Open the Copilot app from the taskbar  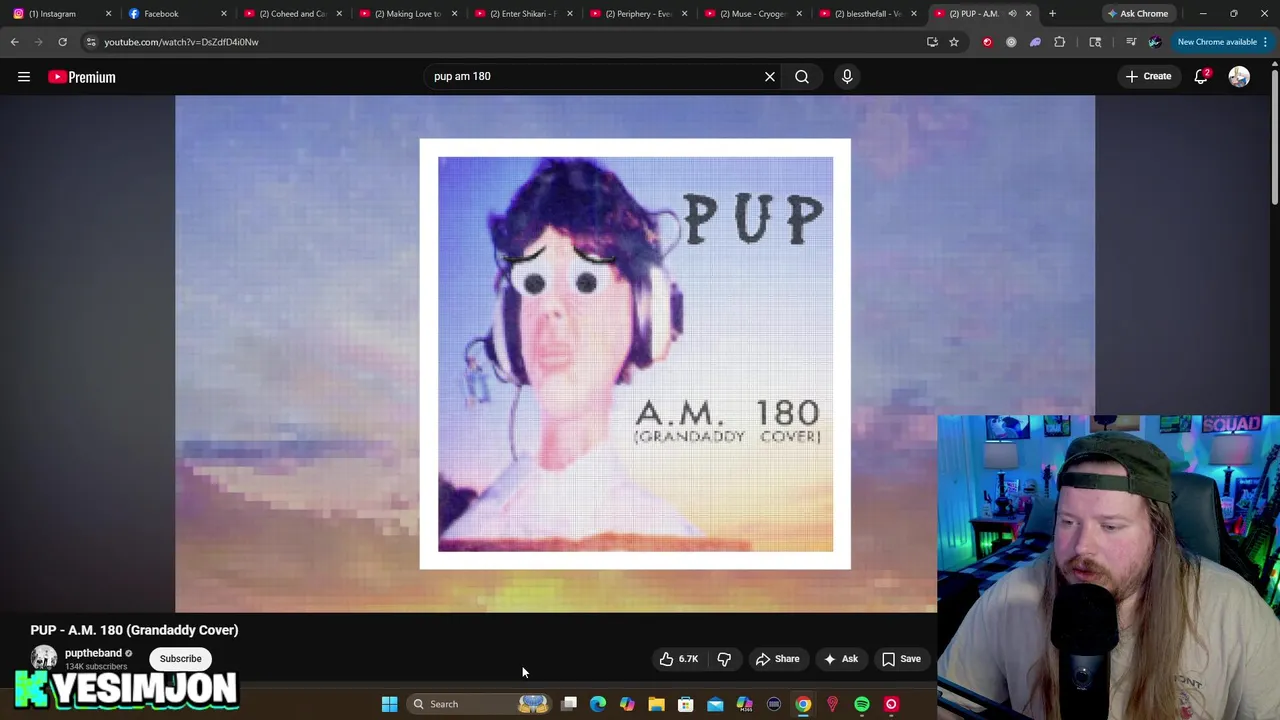pos(627,704)
